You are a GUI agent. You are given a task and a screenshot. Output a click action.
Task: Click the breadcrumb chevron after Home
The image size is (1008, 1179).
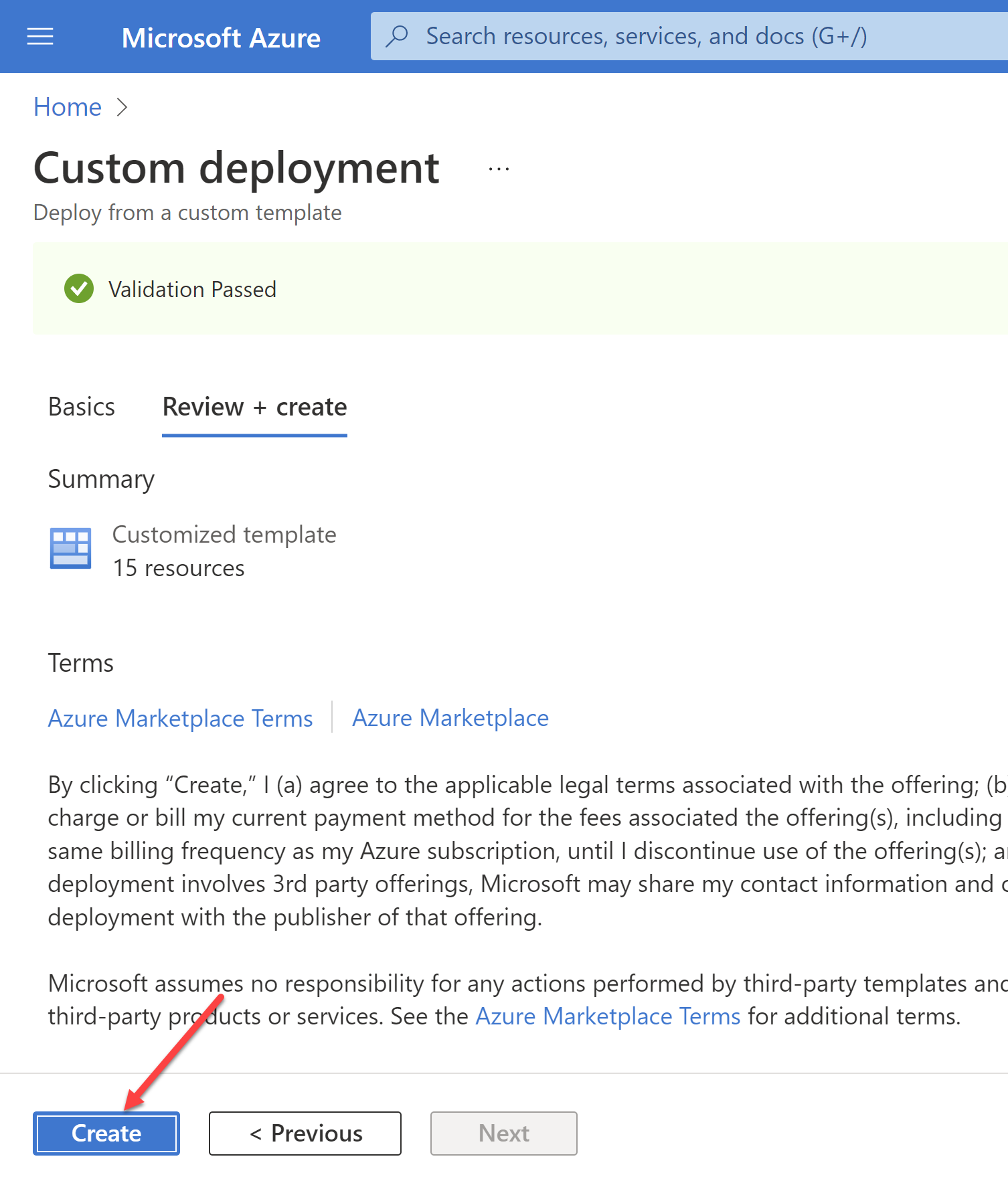coord(122,107)
